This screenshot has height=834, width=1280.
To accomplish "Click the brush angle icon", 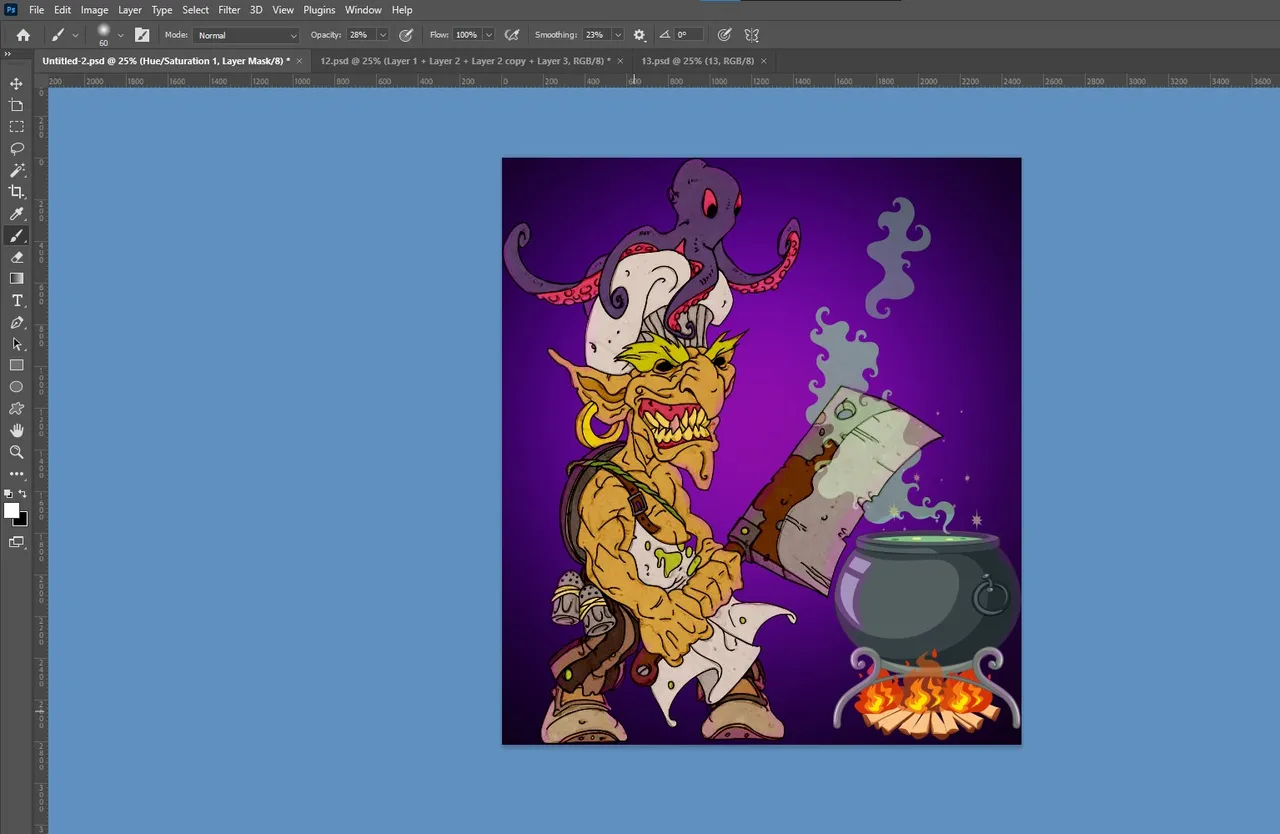I will coord(664,35).
